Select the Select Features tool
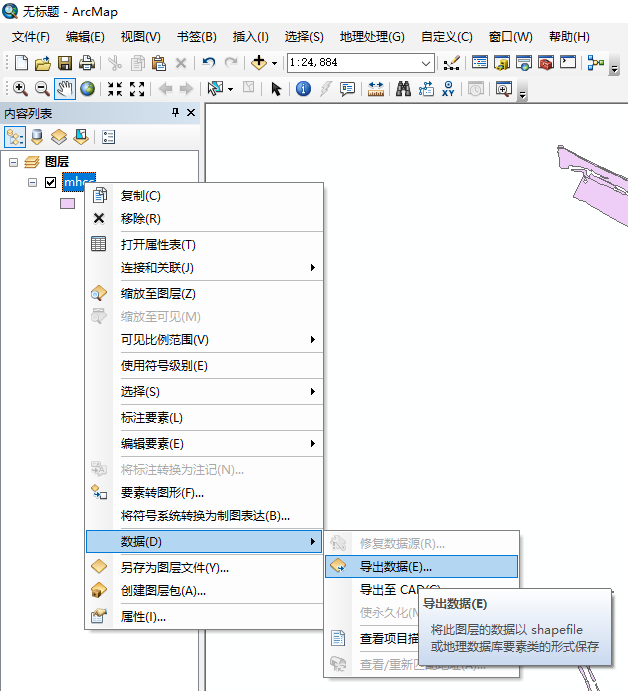Image resolution: width=628 pixels, height=692 pixels. (215, 89)
